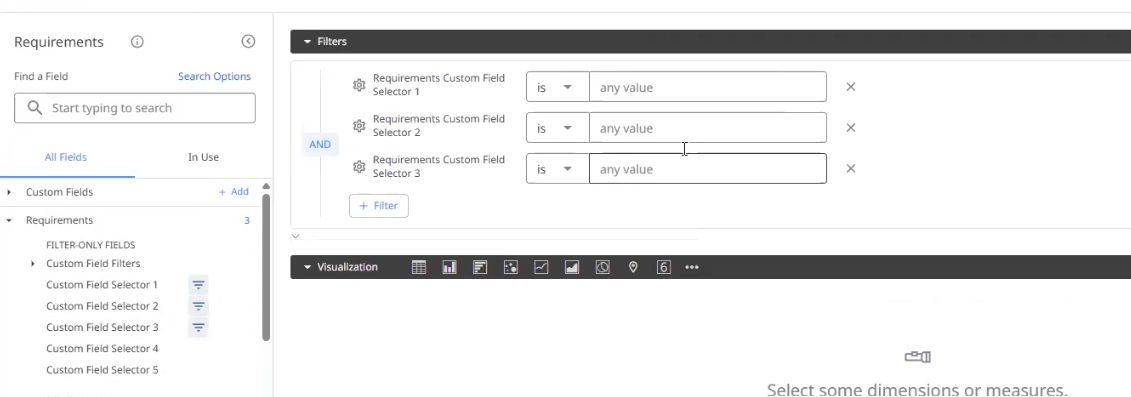Toggle filter icon for Custom Field Selector 1
The image size is (1131, 397).
[x=198, y=285]
